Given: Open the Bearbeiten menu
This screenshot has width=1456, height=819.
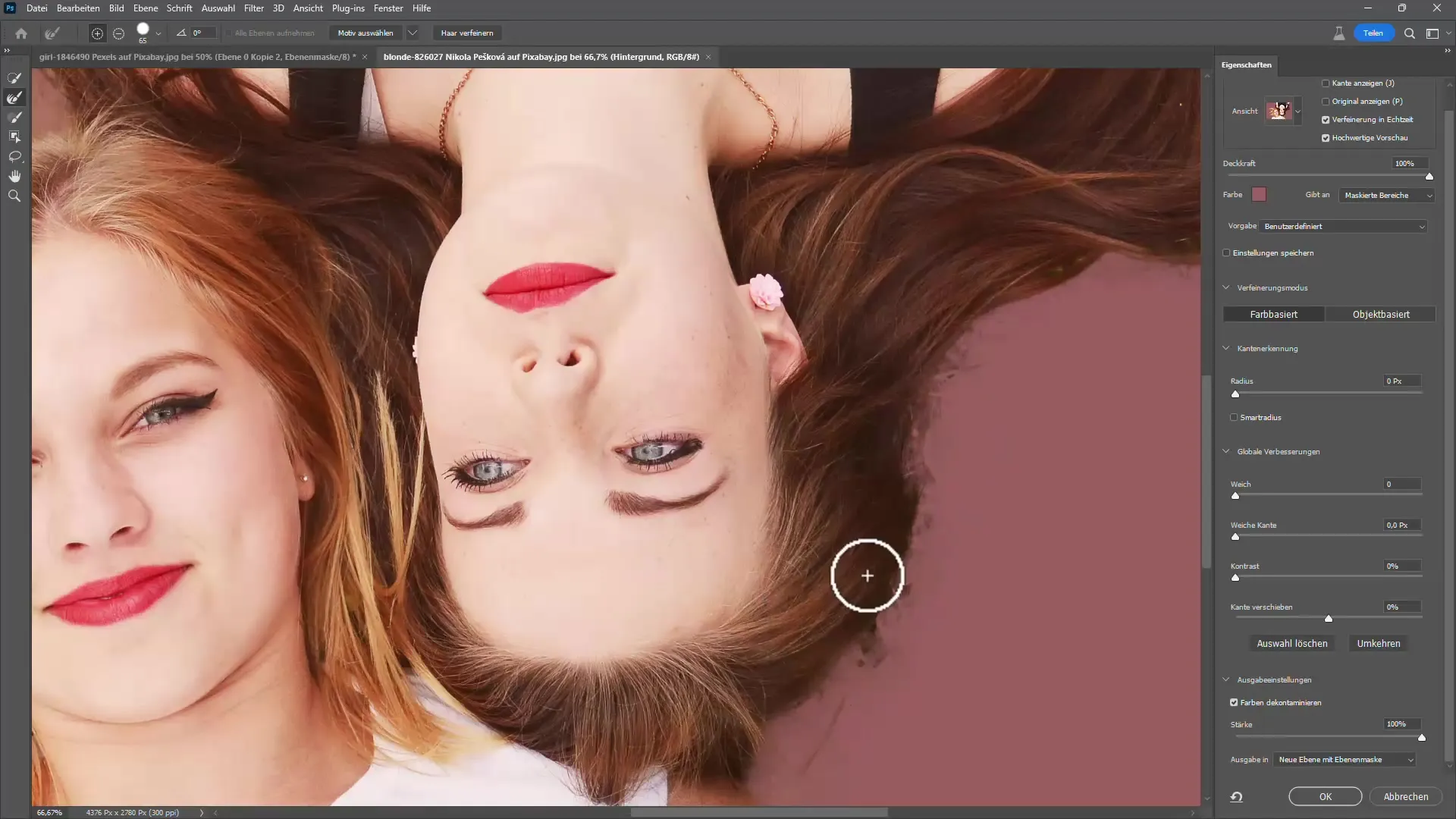Looking at the screenshot, I should 78,8.
